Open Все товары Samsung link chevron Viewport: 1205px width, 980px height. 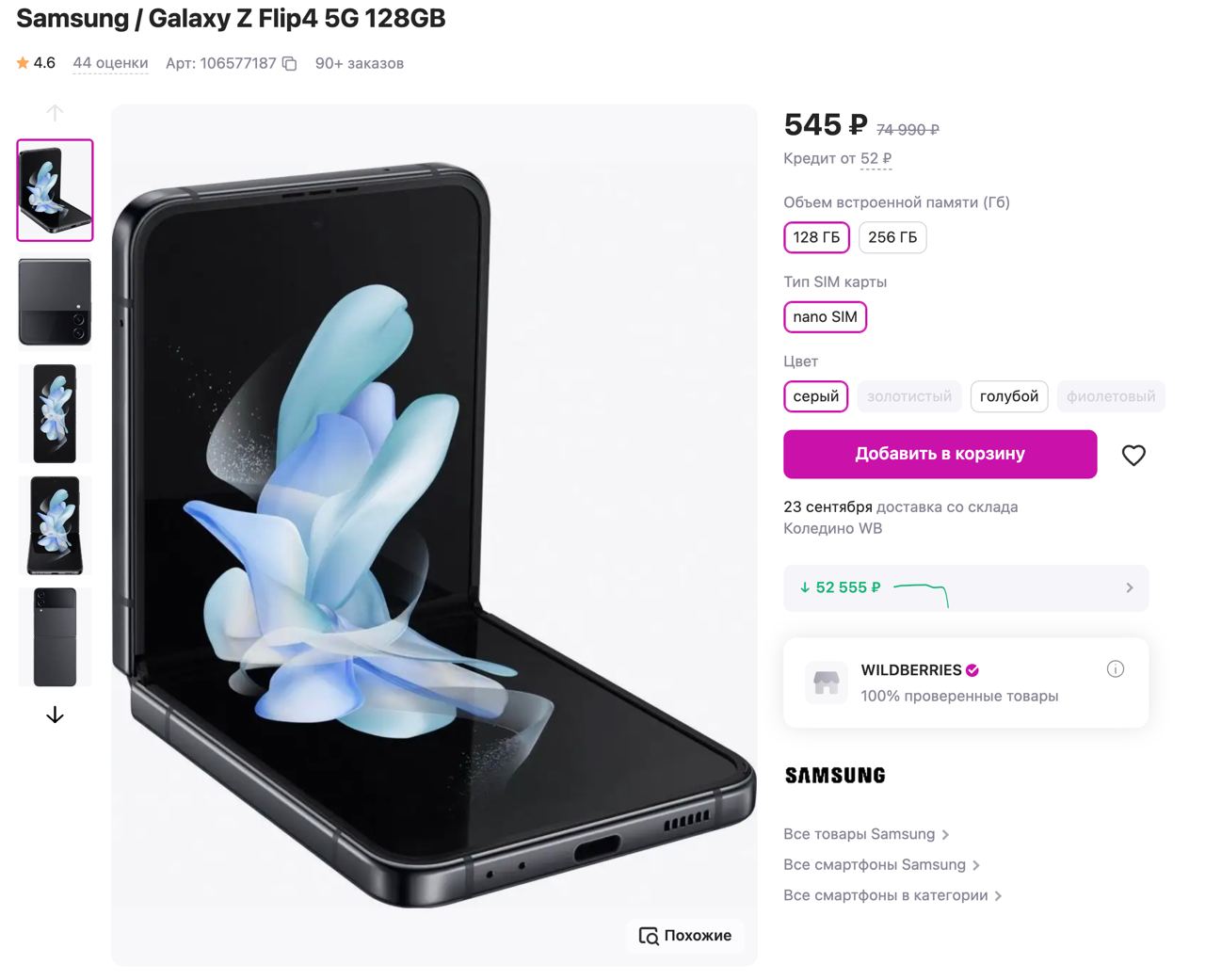pos(945,835)
